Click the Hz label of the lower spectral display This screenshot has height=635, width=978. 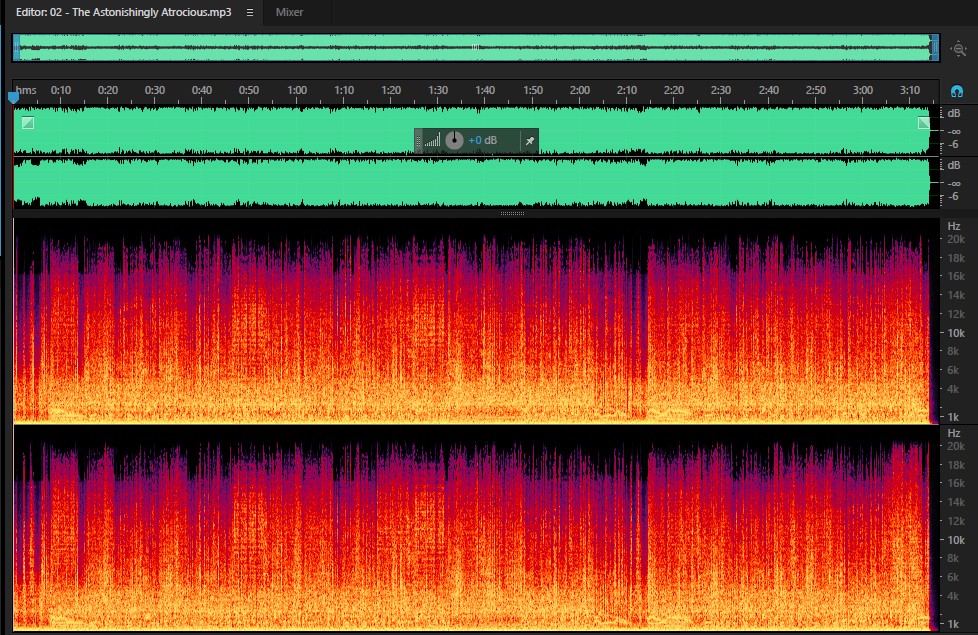(x=954, y=433)
